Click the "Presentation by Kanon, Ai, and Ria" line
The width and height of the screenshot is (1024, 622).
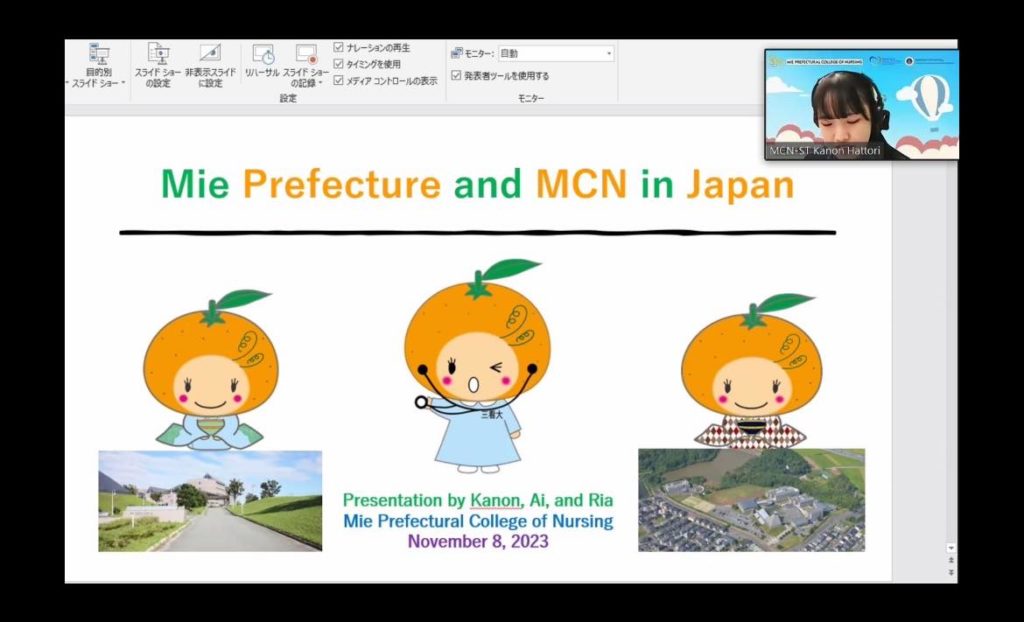(x=477, y=500)
